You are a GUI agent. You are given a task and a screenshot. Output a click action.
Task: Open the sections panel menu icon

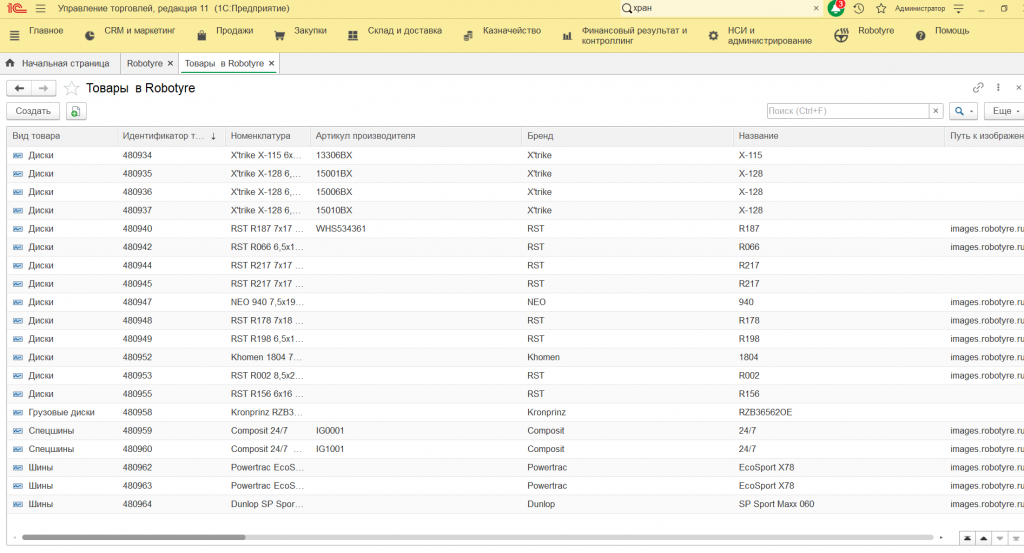point(14,36)
